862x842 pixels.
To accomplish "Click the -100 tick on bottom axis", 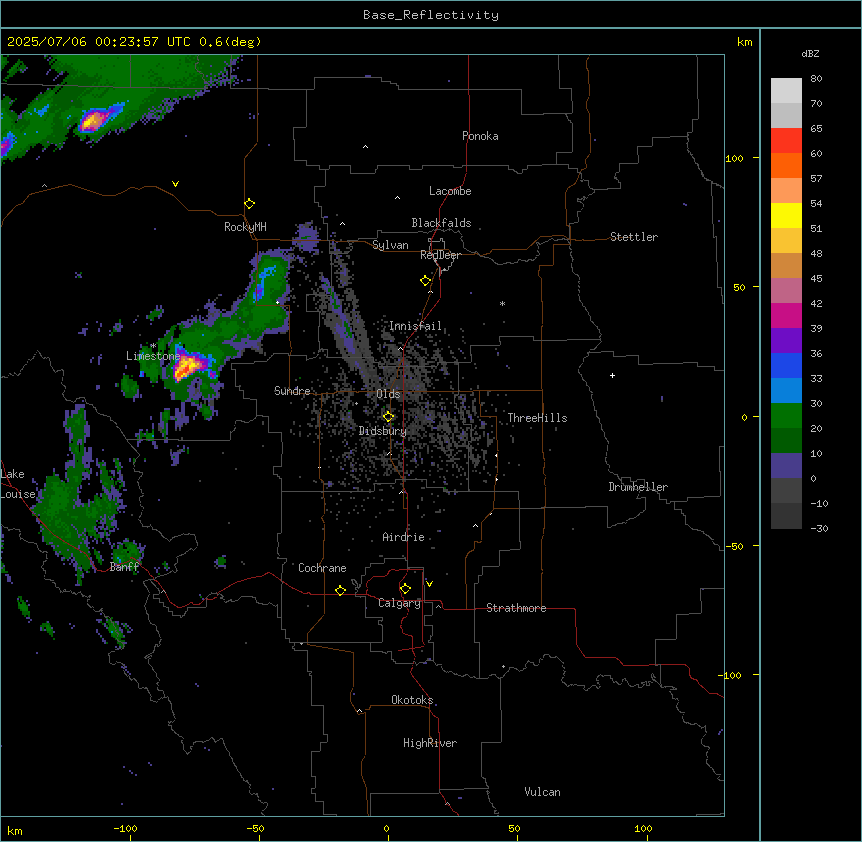I will pos(125,828).
